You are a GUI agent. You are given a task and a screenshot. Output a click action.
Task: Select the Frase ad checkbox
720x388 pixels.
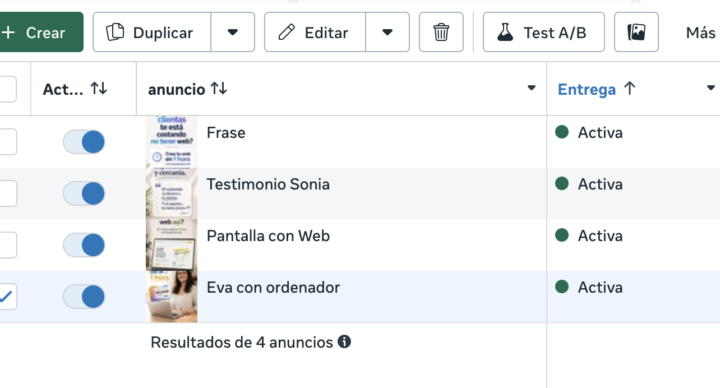click(x=7, y=142)
